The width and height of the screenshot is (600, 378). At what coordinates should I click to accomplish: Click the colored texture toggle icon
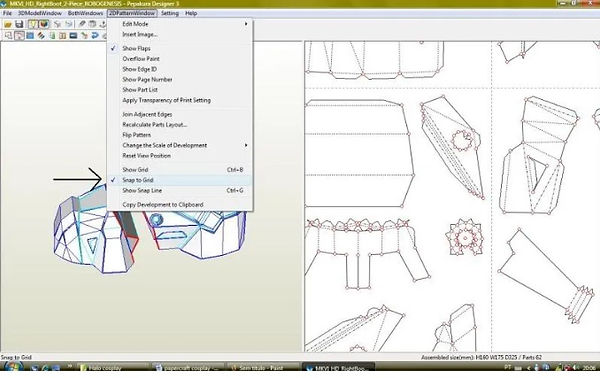tap(44, 24)
